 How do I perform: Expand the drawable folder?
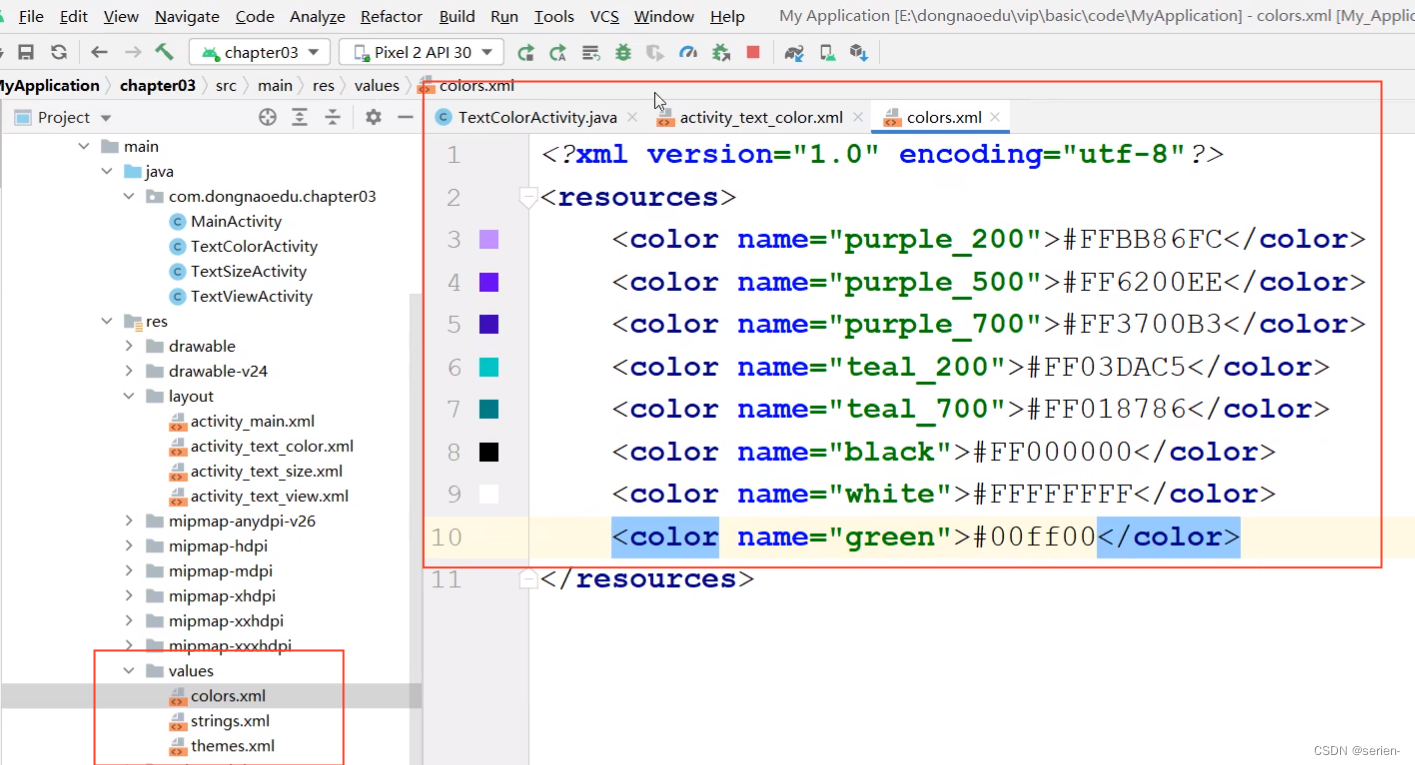(129, 346)
